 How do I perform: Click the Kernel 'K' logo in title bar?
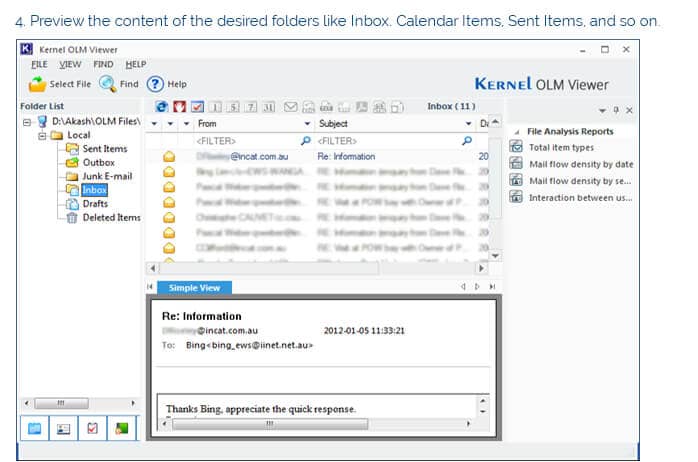(x=27, y=49)
